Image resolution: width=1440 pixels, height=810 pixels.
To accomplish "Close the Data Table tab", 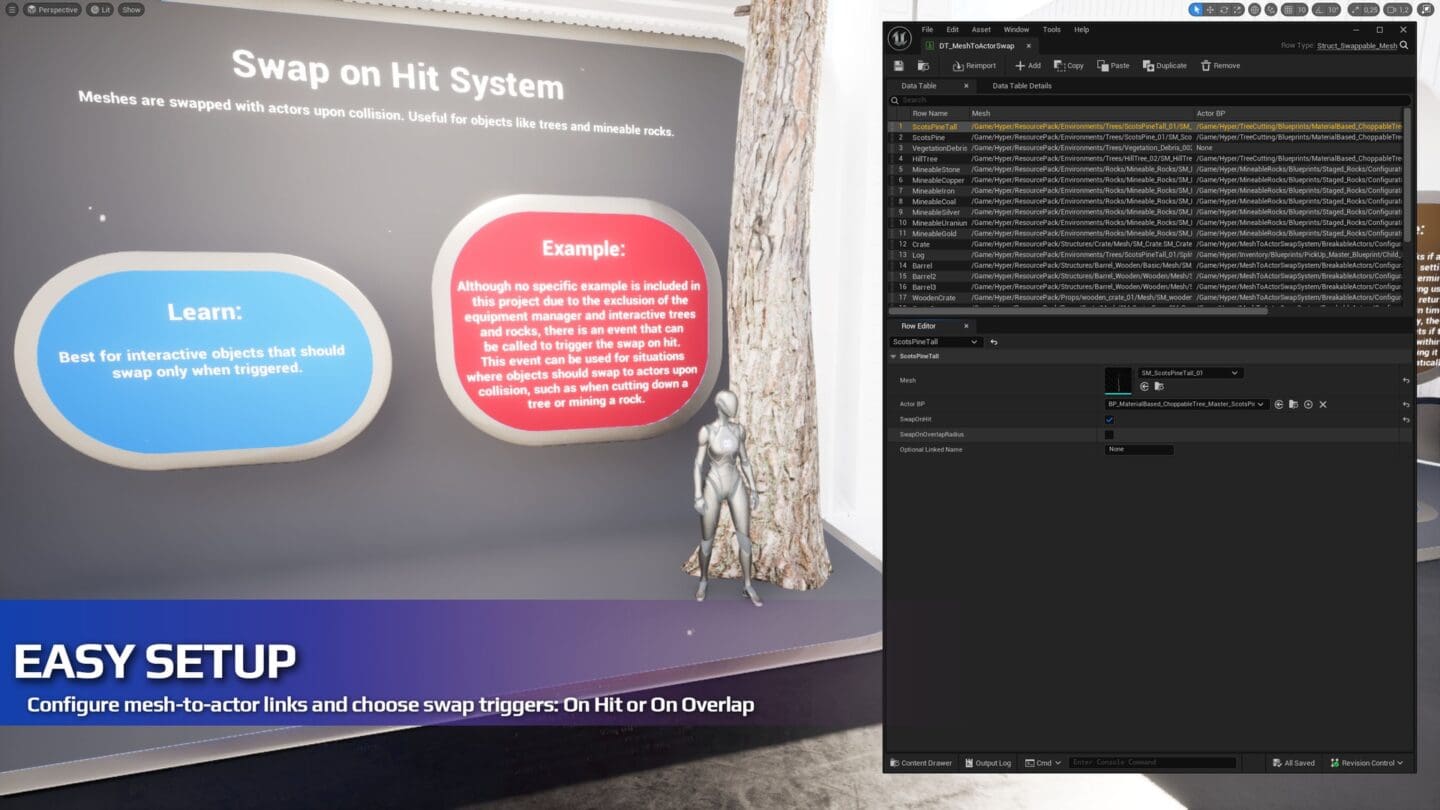I will pyautogui.click(x=966, y=86).
